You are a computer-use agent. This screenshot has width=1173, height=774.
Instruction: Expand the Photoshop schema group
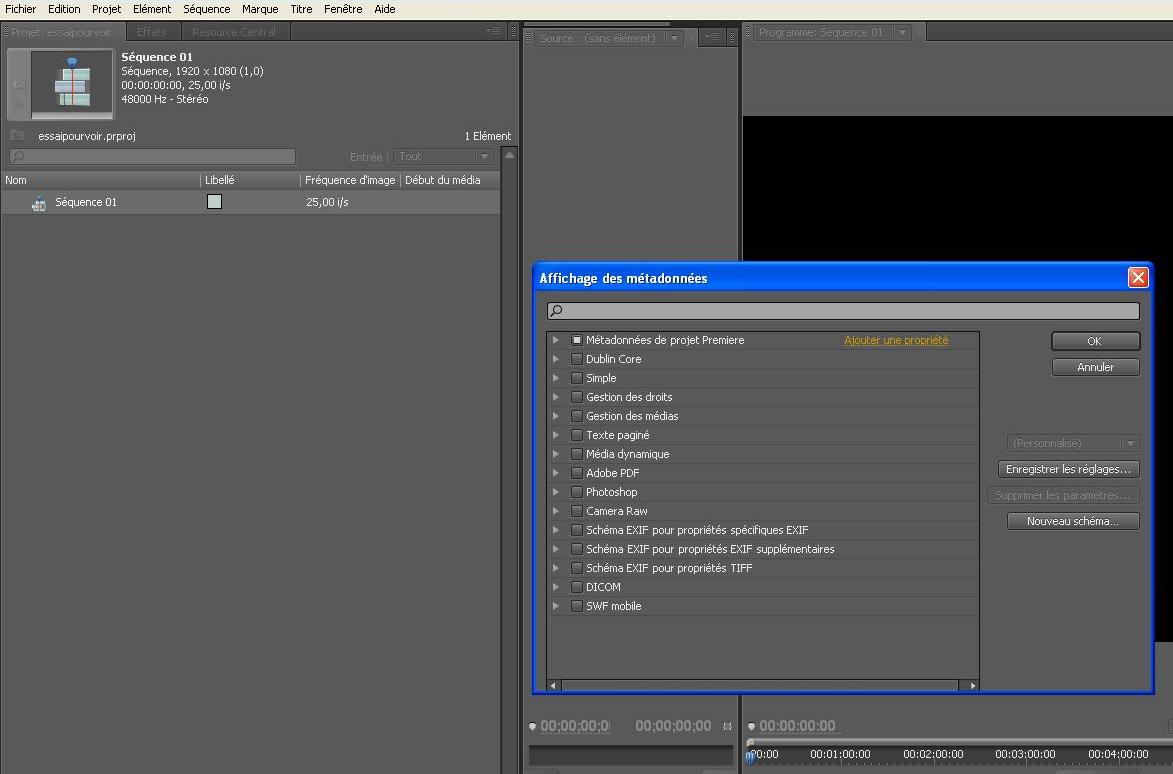pyautogui.click(x=556, y=492)
